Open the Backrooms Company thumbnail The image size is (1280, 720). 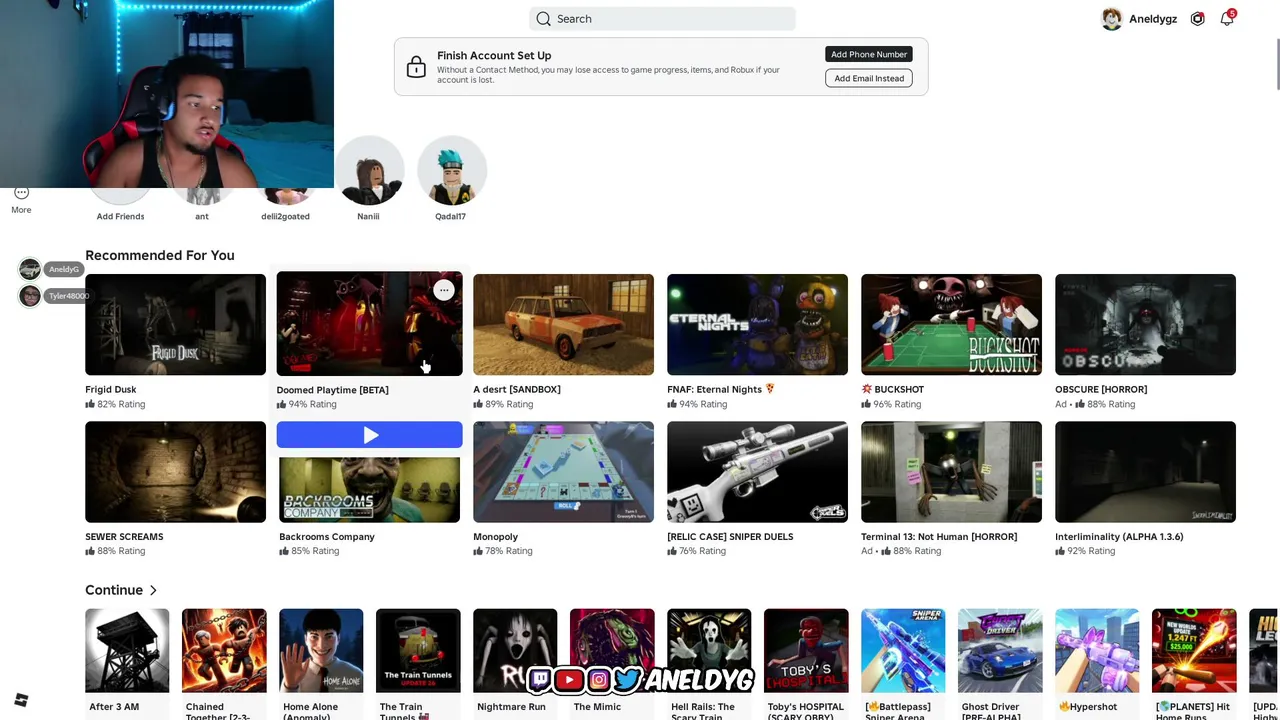point(370,489)
